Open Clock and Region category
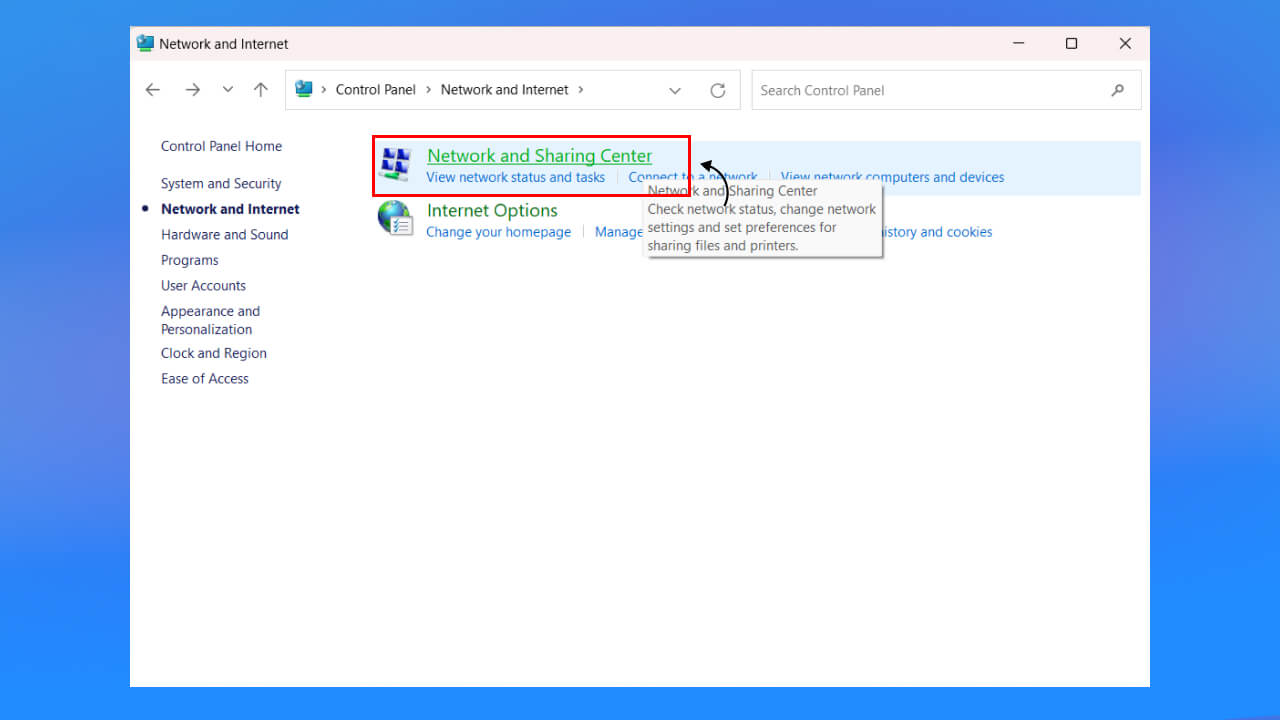The width and height of the screenshot is (1280, 720). click(x=214, y=353)
